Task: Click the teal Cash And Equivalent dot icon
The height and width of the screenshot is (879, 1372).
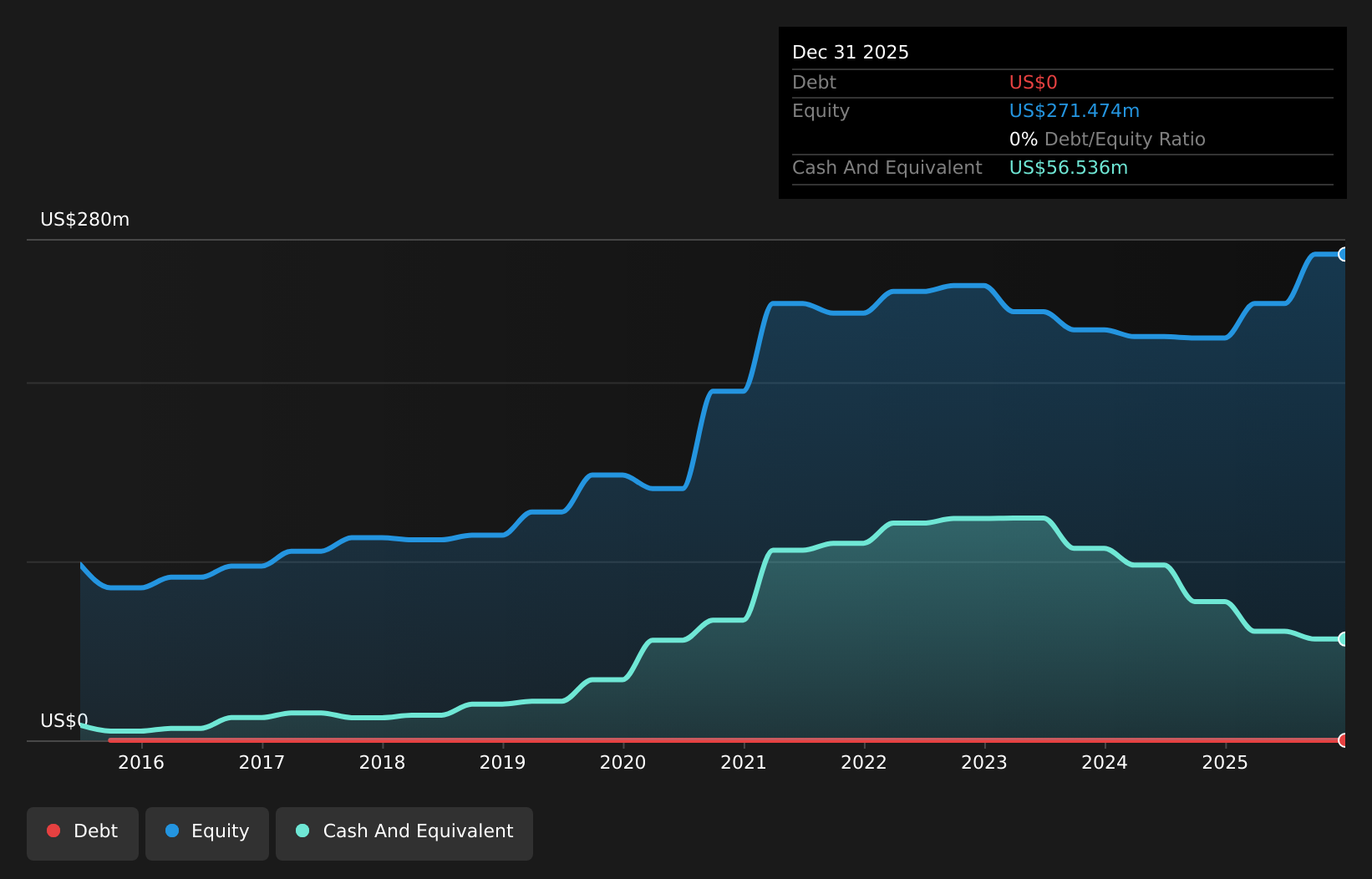Action: tap(302, 831)
